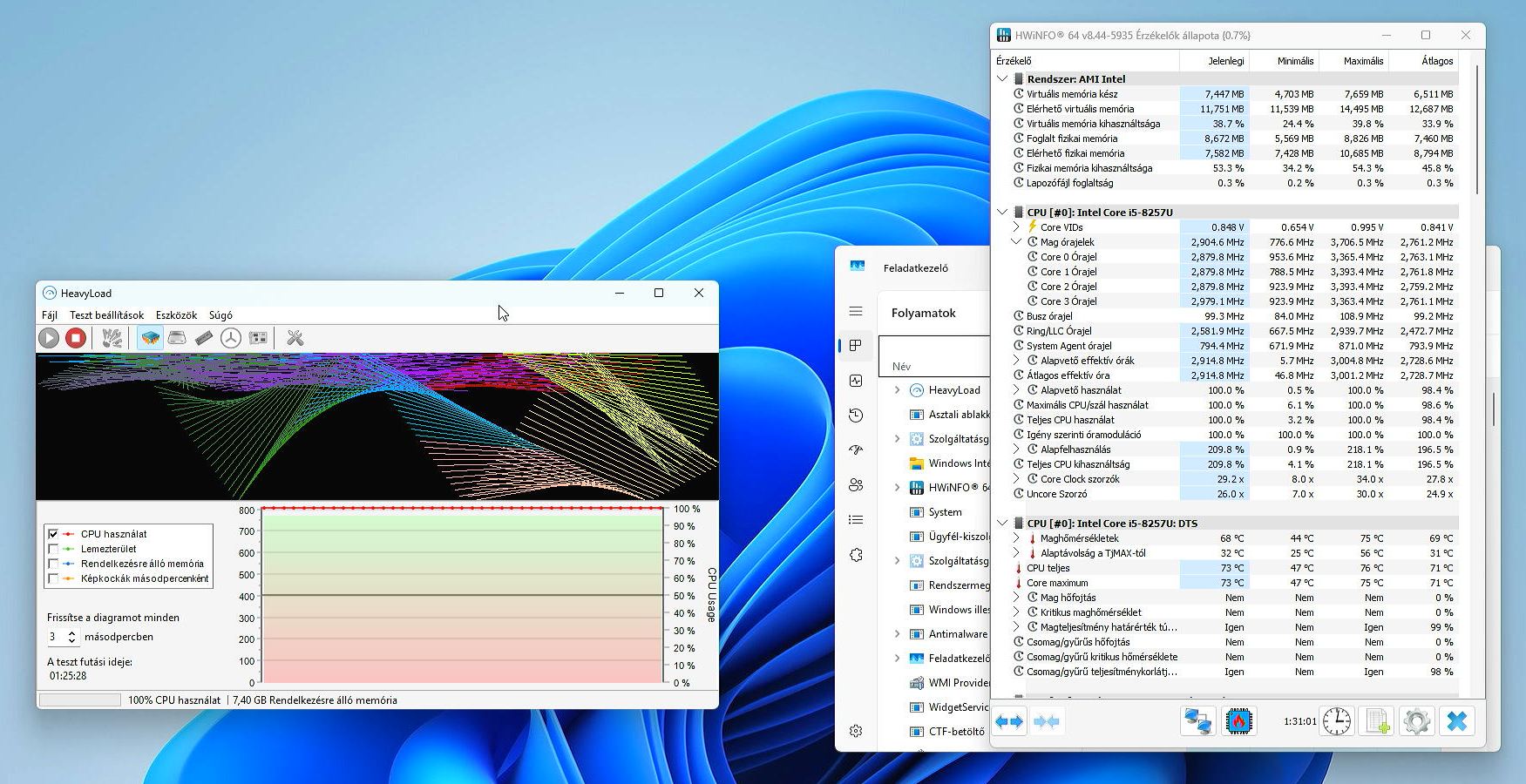The image size is (1526, 784).
Task: Expand HeavyLoad process in Feladatkezelő
Action: click(x=896, y=389)
